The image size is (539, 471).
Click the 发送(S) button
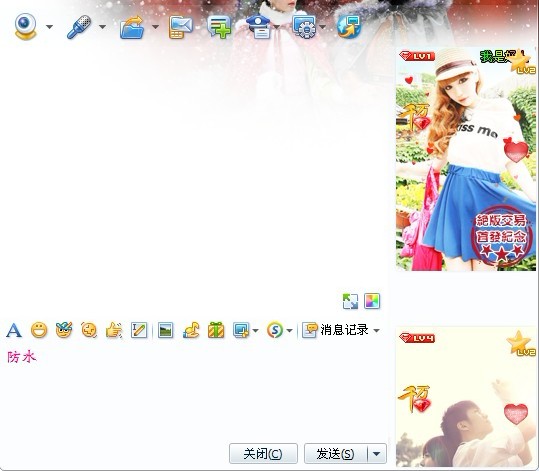coord(336,453)
